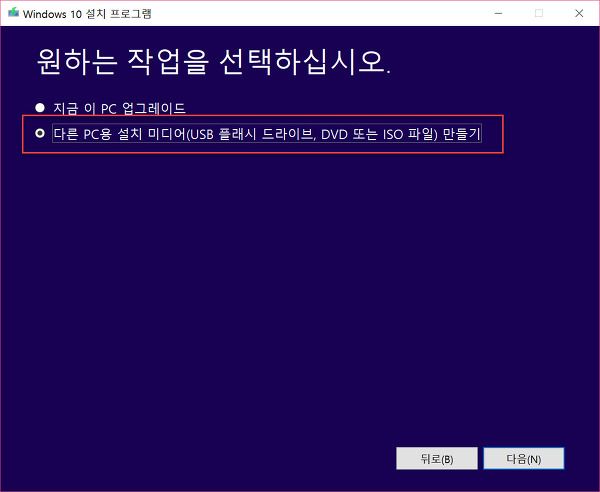600x492 pixels.
Task: Select the '다른 PC용 설치 미디어' radio button
Action: coord(40,133)
